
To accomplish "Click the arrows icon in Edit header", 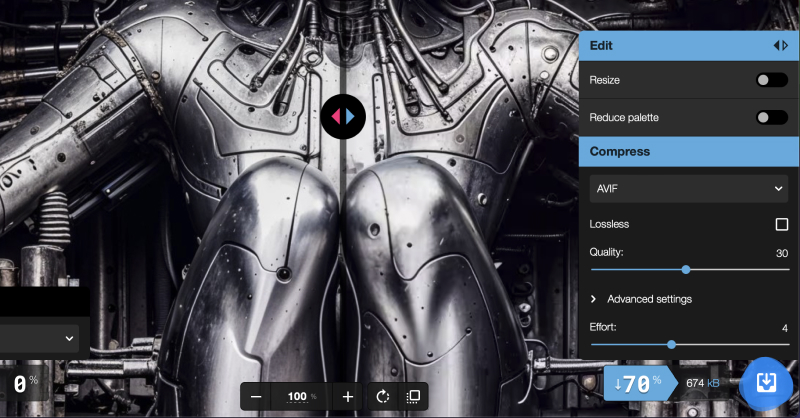I will tap(781, 46).
